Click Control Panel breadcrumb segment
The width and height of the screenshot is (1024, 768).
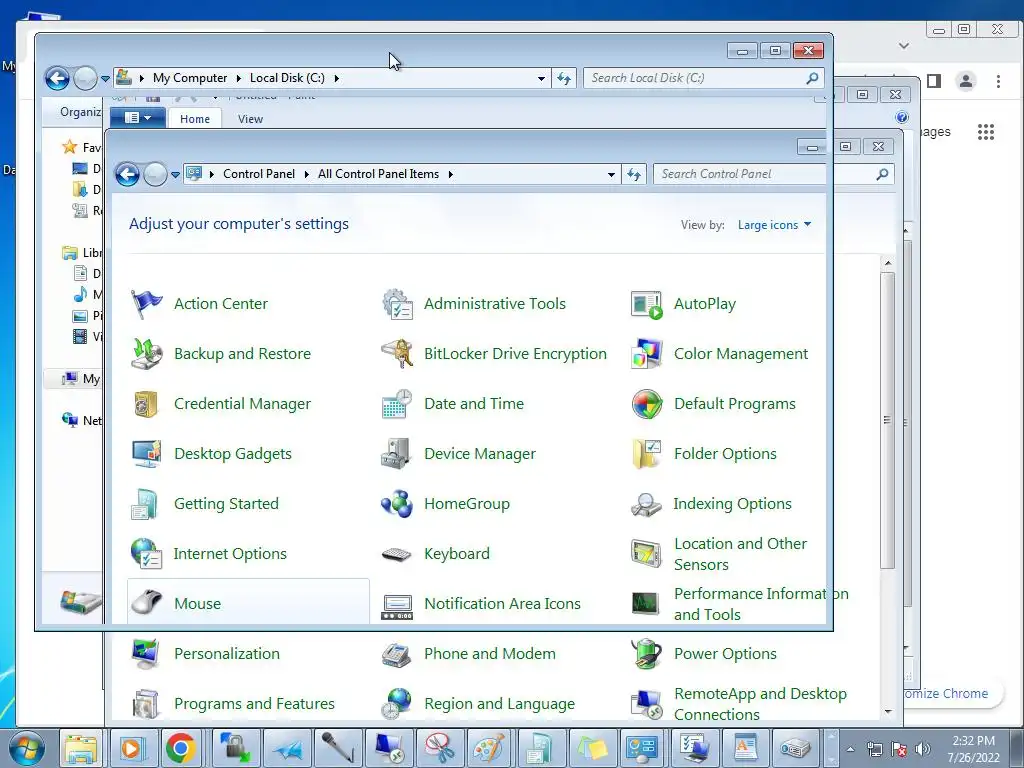(259, 174)
